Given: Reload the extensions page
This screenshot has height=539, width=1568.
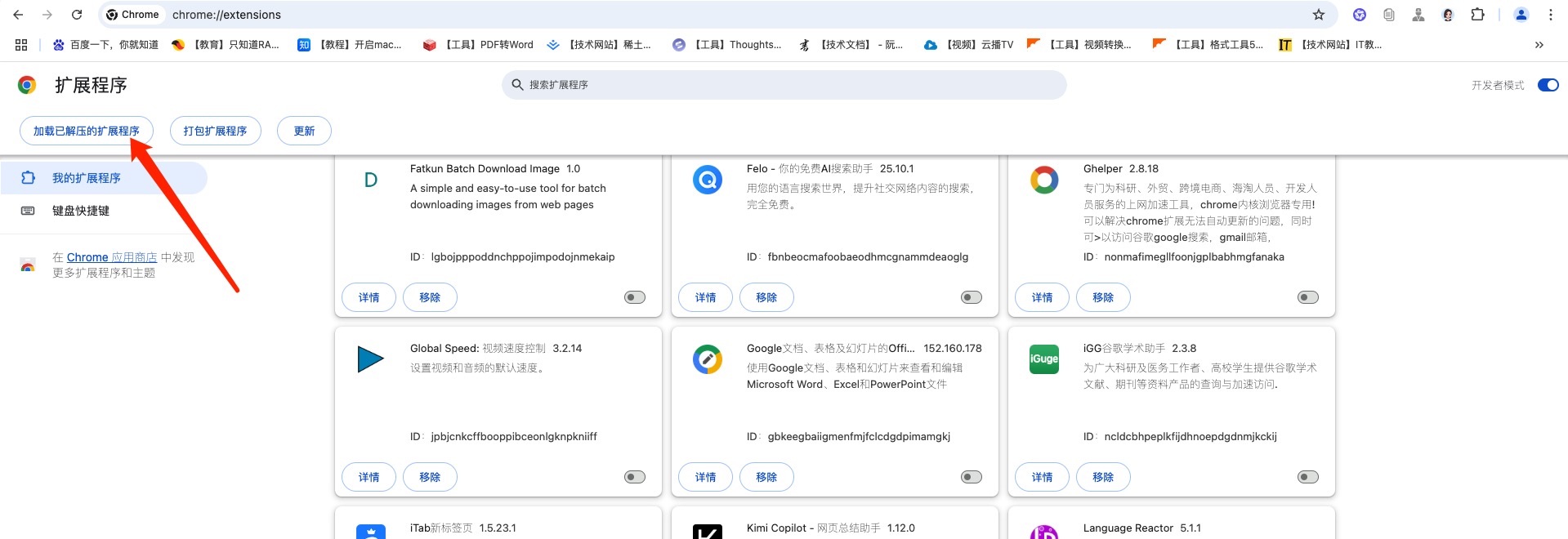Looking at the screenshot, I should (77, 15).
